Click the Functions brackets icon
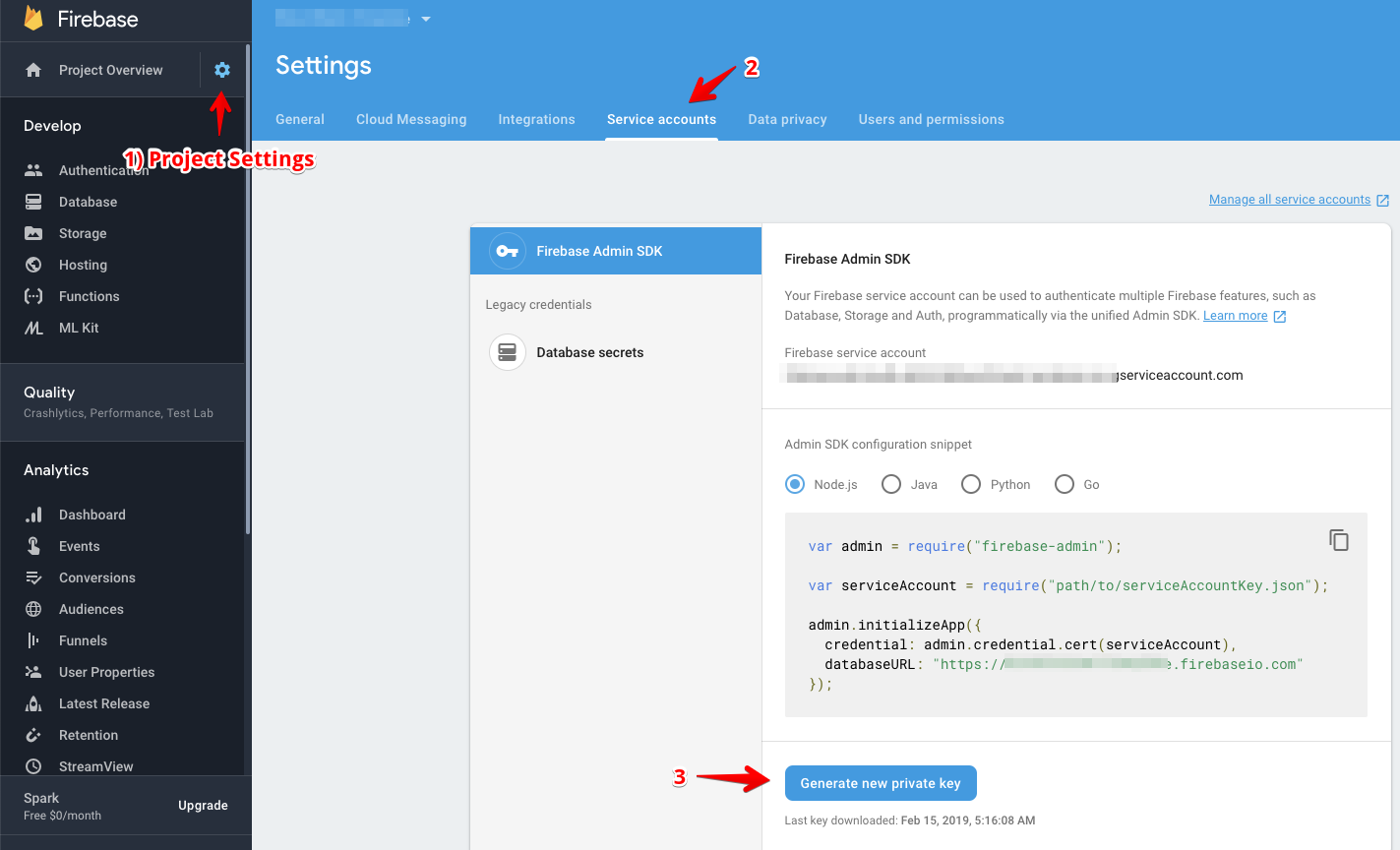1400x850 pixels. 33,296
